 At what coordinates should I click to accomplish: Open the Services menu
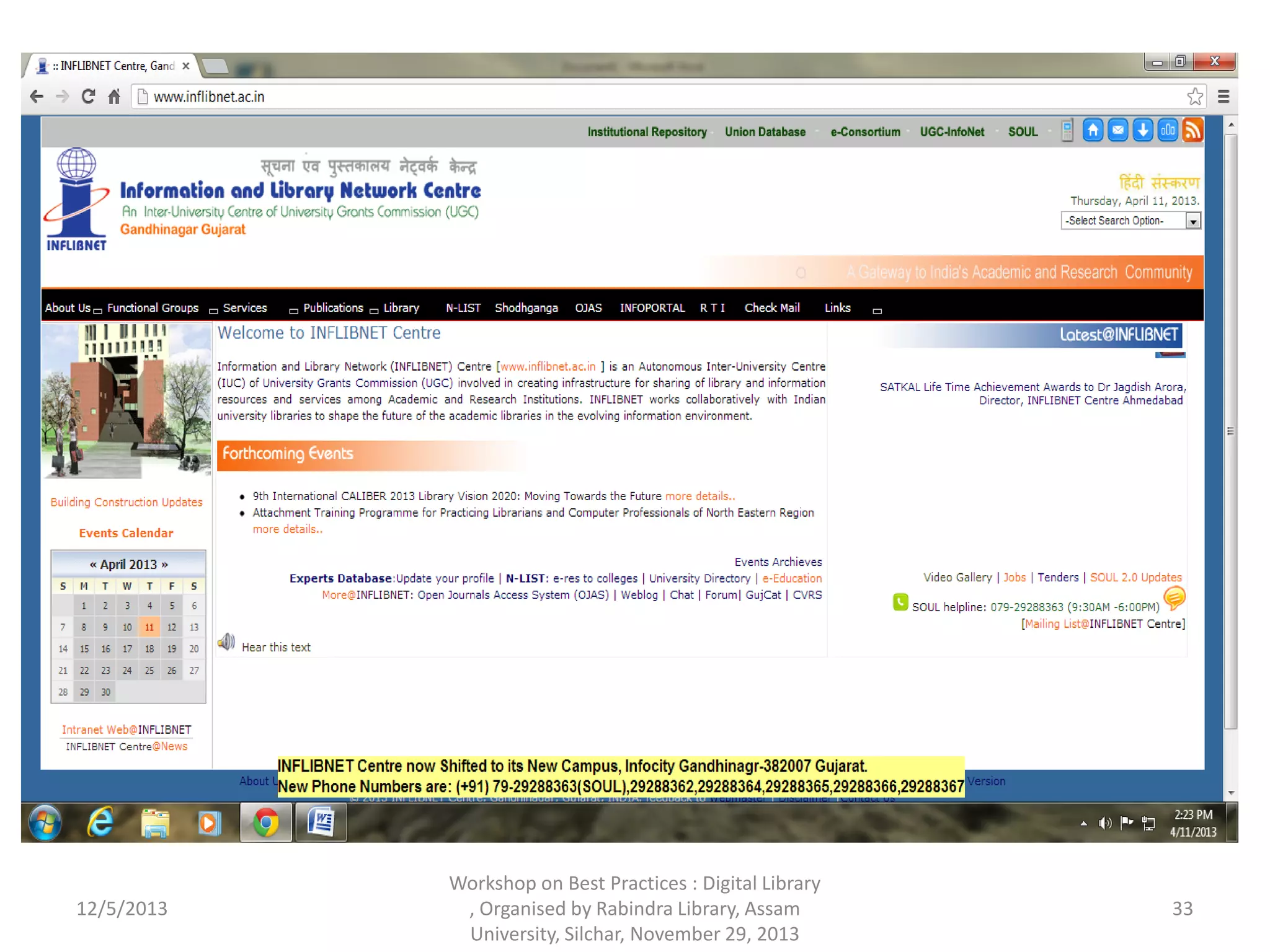tap(245, 308)
